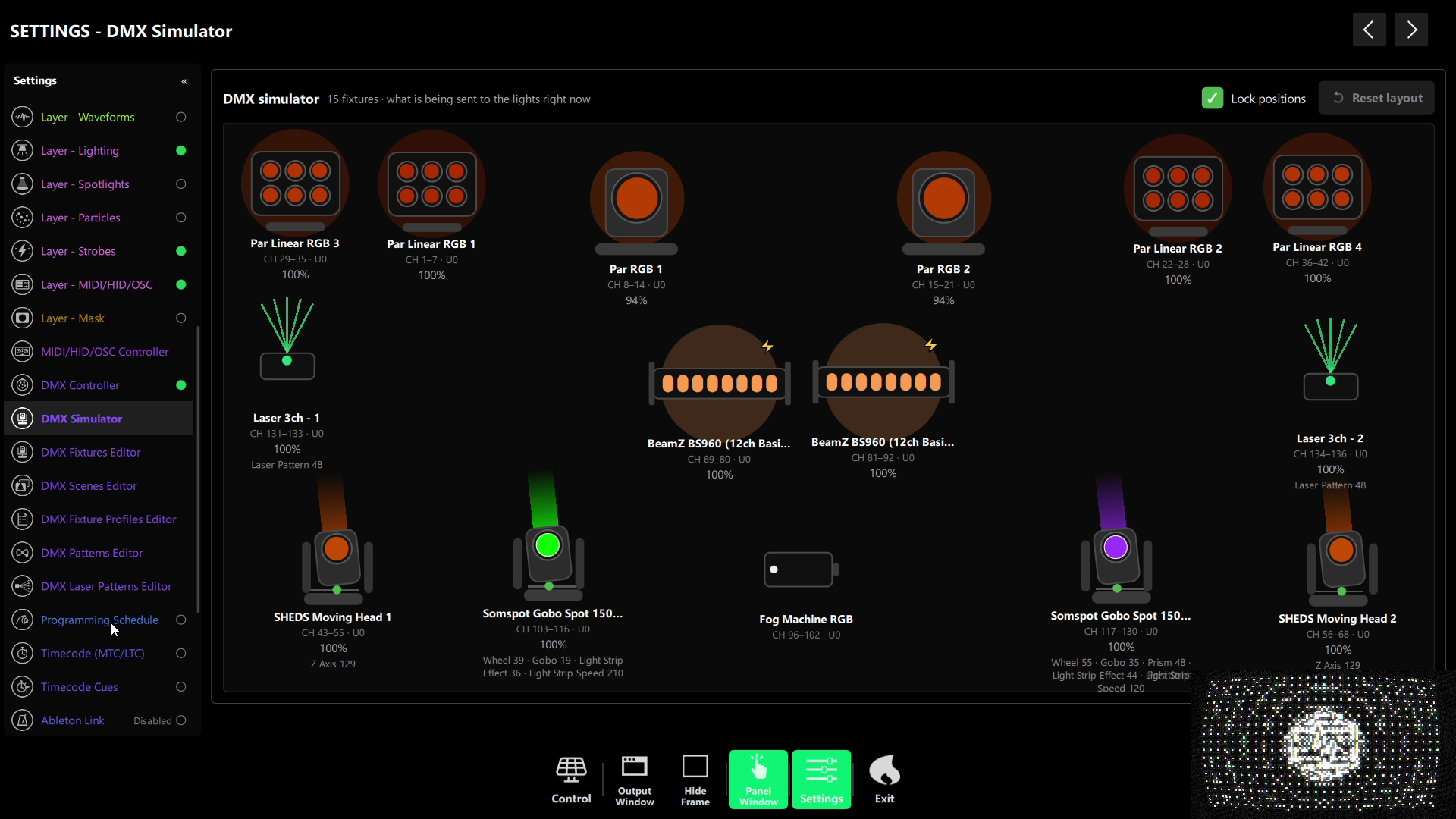Open the MIDI/HID/OSC Controller entry
The image size is (1456, 819).
(x=99, y=352)
